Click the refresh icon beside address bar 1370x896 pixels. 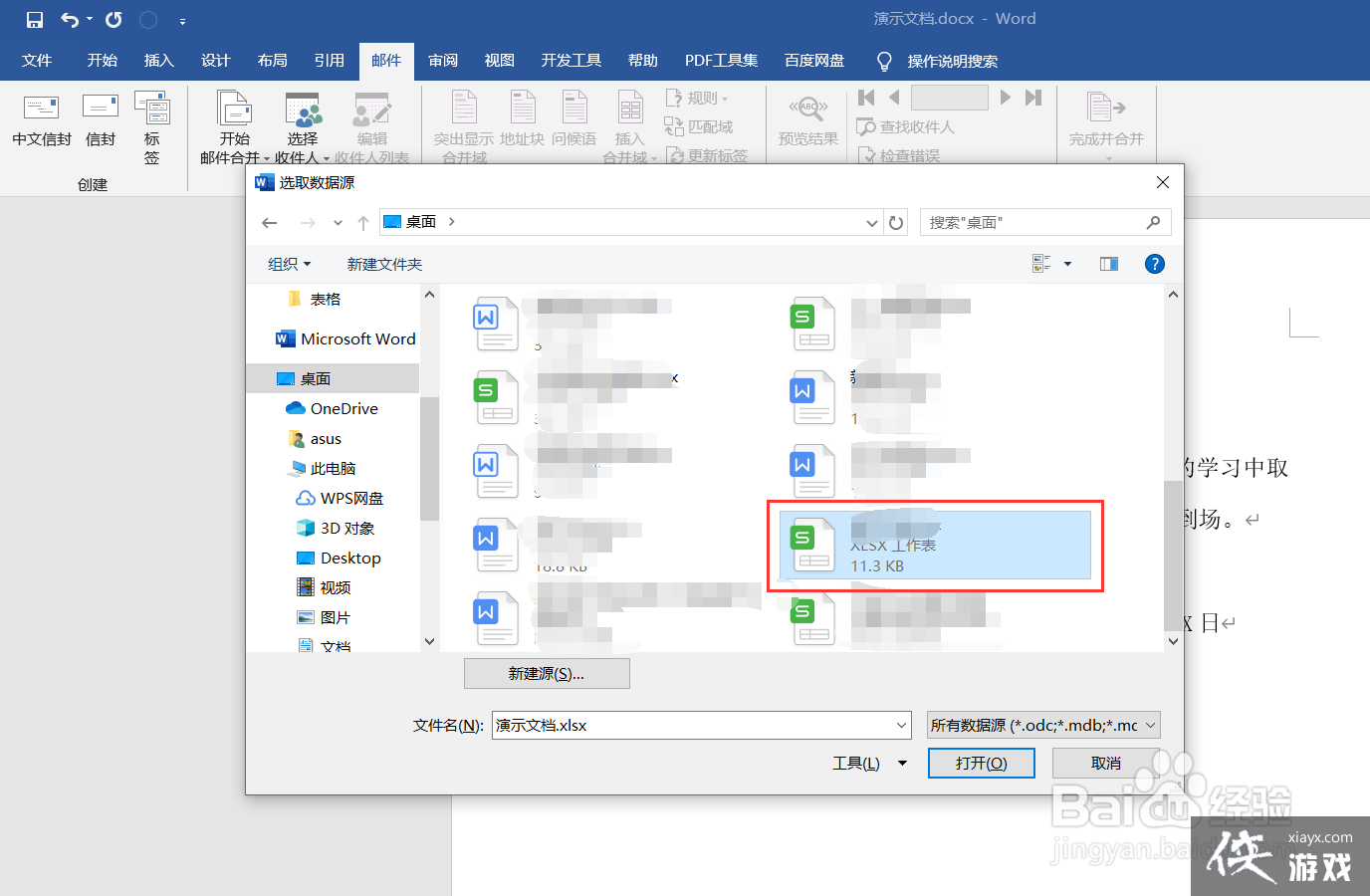tap(896, 223)
